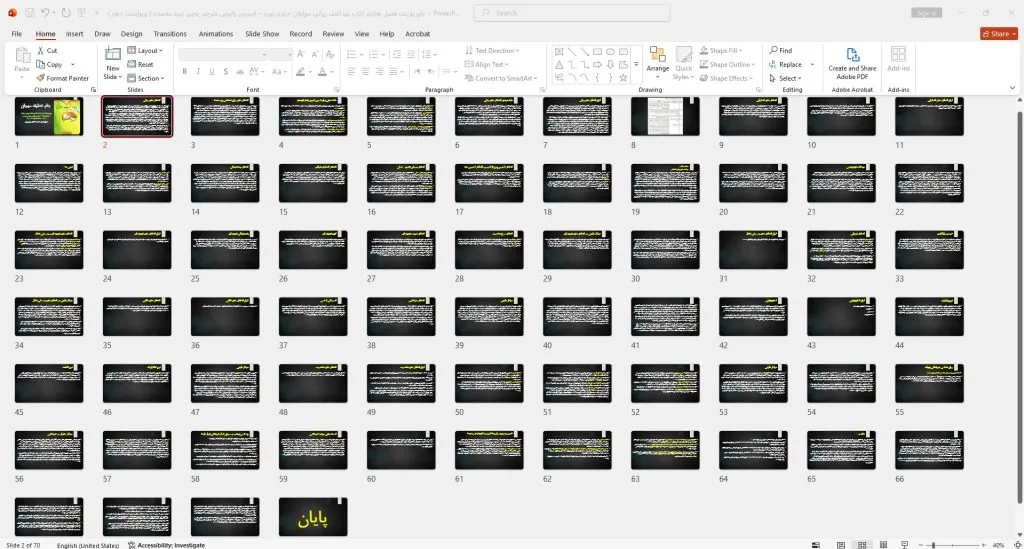This screenshot has width=1024, height=549.
Task: Switch to Normal view in the status bar
Action: pyautogui.click(x=841, y=544)
